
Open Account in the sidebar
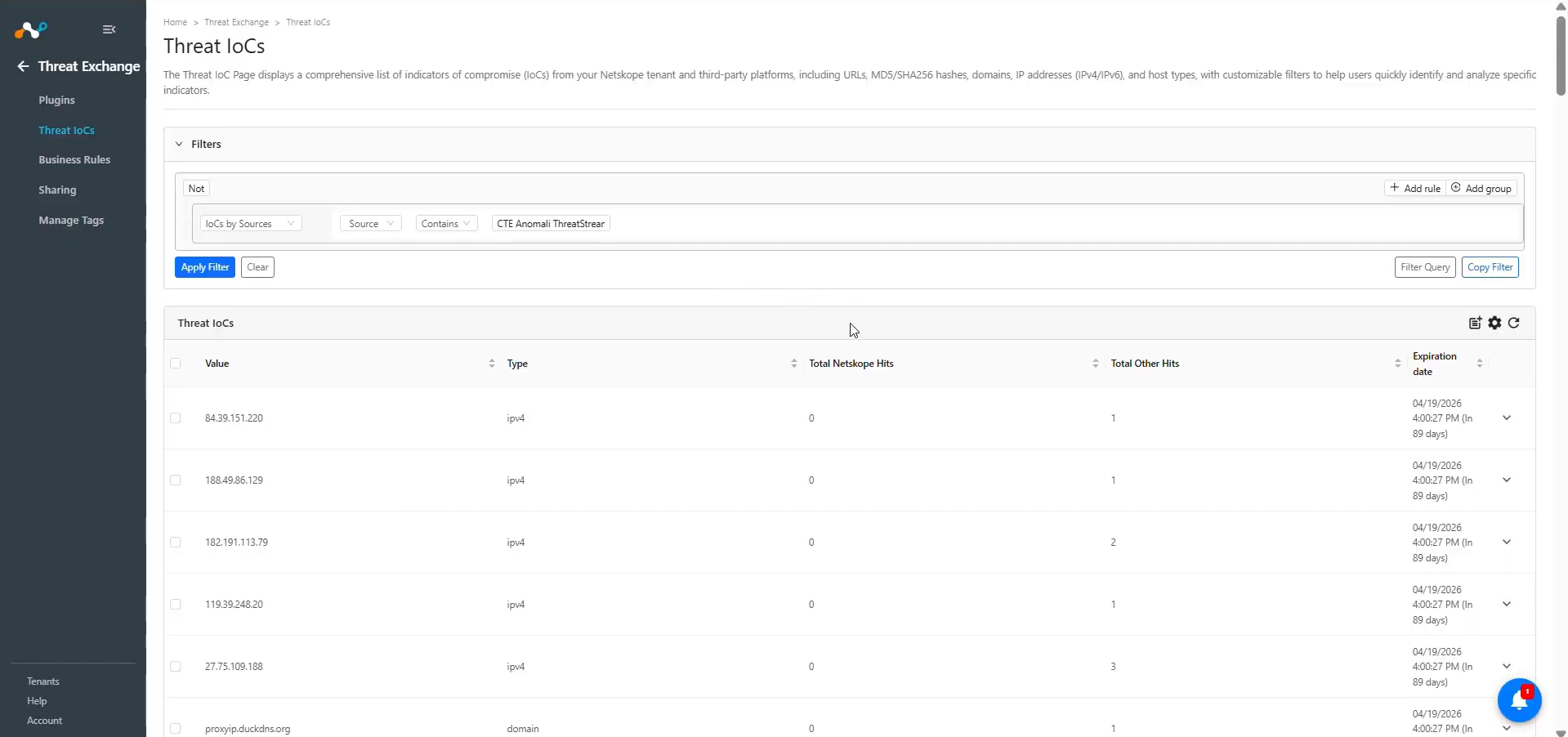pyautogui.click(x=44, y=721)
